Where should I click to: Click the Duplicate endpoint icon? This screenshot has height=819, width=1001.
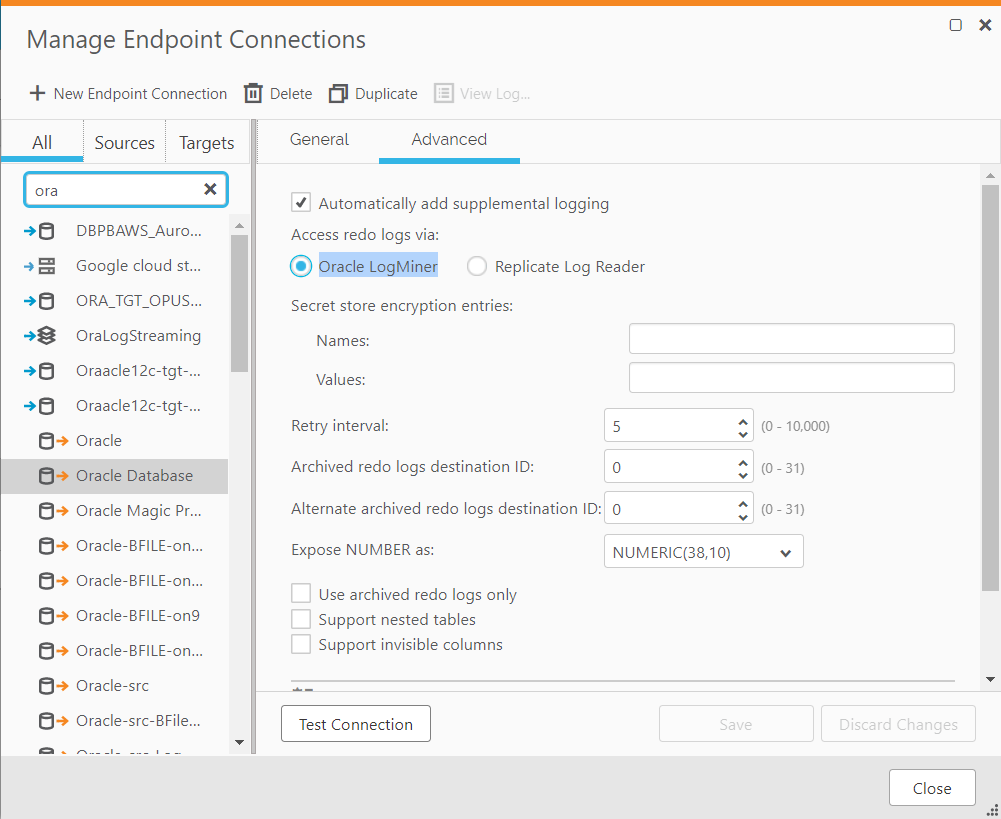(x=338, y=93)
